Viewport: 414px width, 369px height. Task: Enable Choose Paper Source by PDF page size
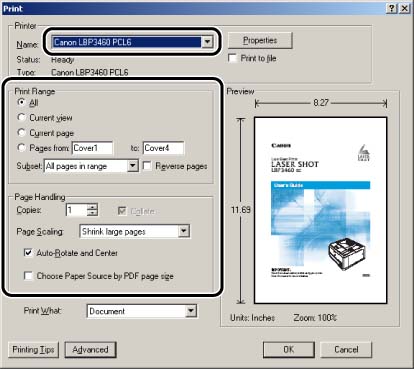click(x=28, y=276)
